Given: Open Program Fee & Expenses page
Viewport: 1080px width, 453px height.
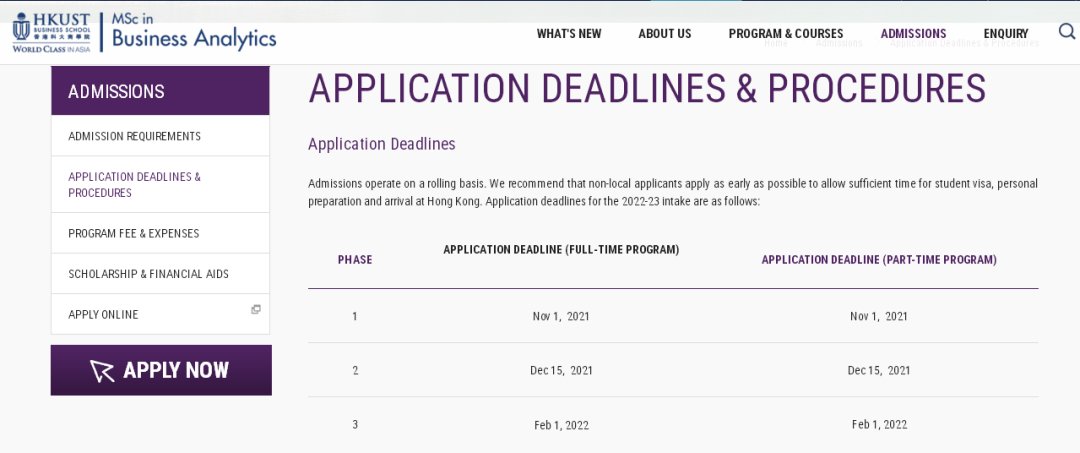Looking at the screenshot, I should click(134, 234).
